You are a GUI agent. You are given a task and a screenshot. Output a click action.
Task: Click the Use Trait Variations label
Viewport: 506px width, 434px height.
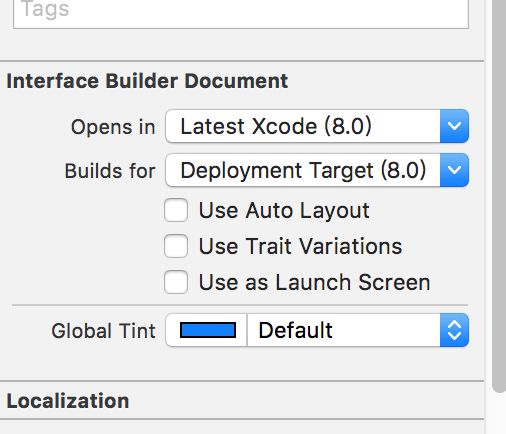click(x=300, y=246)
